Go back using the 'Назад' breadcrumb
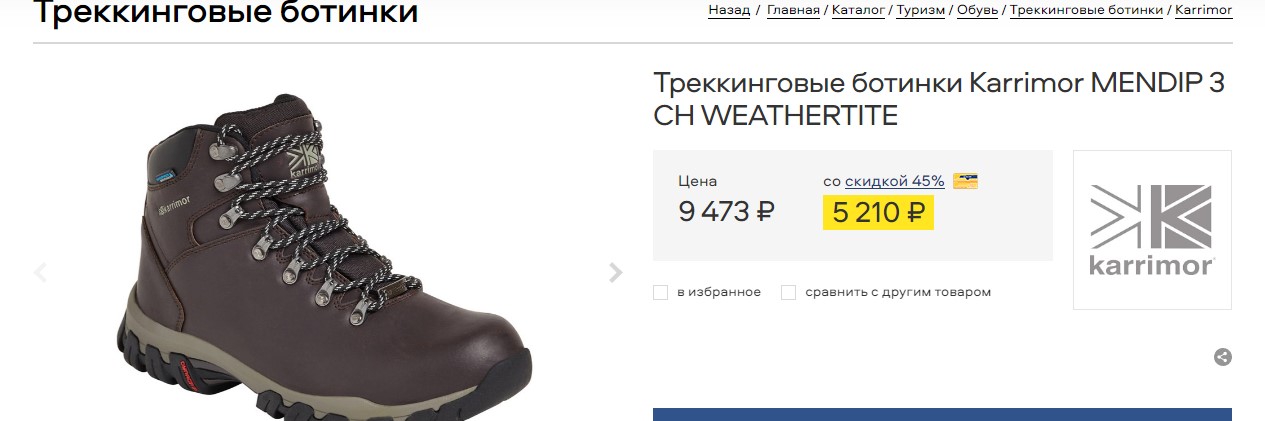 [x=729, y=10]
